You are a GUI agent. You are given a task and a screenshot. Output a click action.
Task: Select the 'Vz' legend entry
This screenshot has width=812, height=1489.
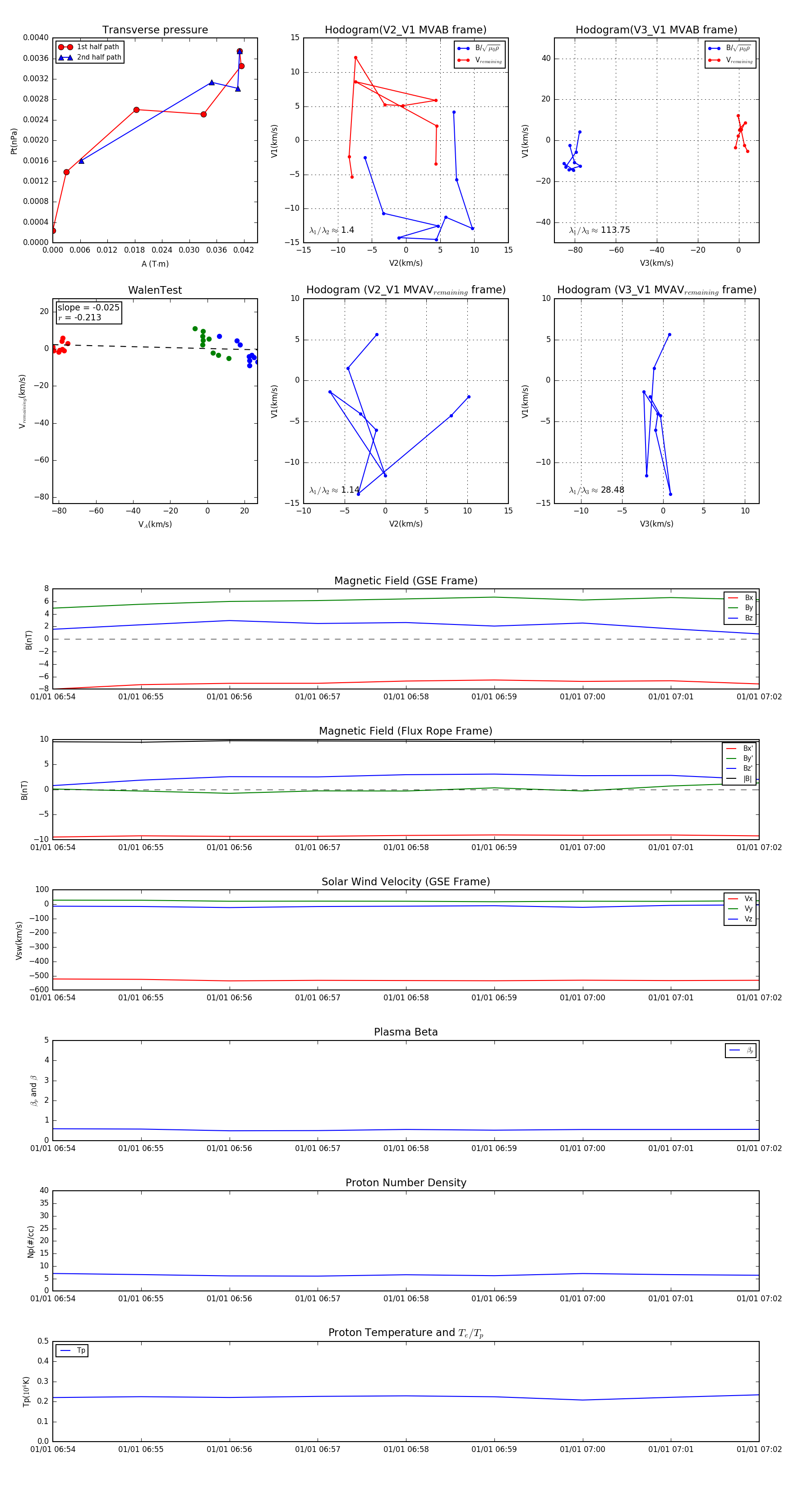click(x=740, y=919)
